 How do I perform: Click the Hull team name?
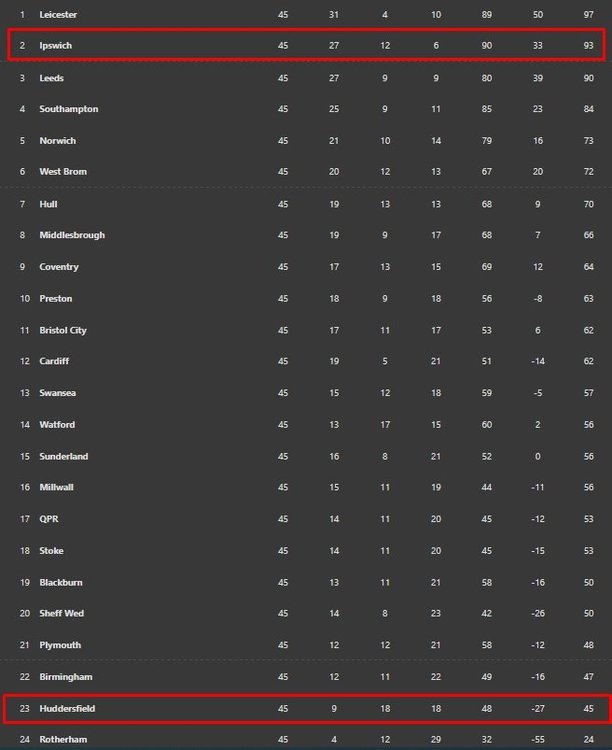point(48,204)
